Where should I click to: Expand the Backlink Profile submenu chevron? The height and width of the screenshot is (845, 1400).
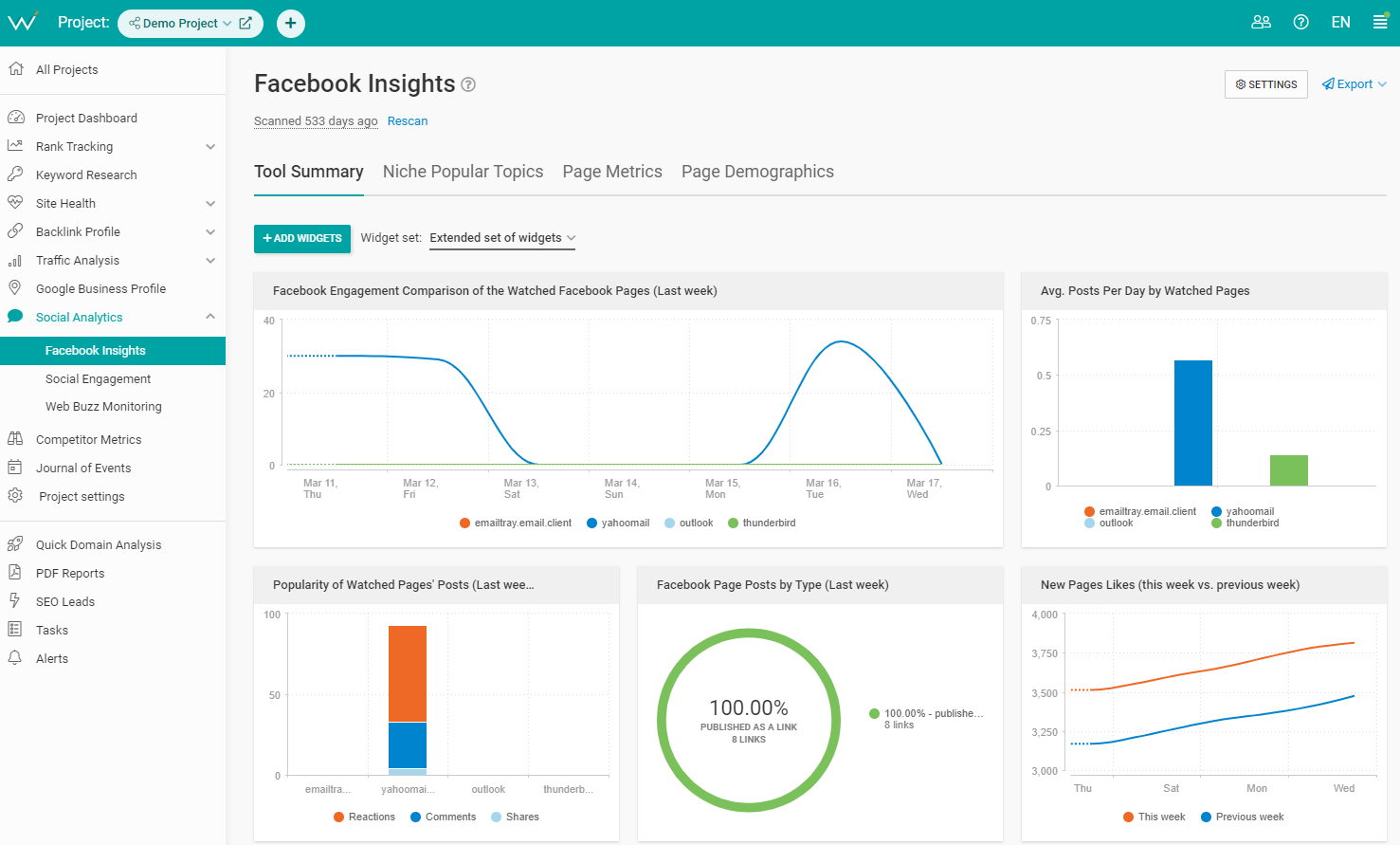[x=210, y=231]
